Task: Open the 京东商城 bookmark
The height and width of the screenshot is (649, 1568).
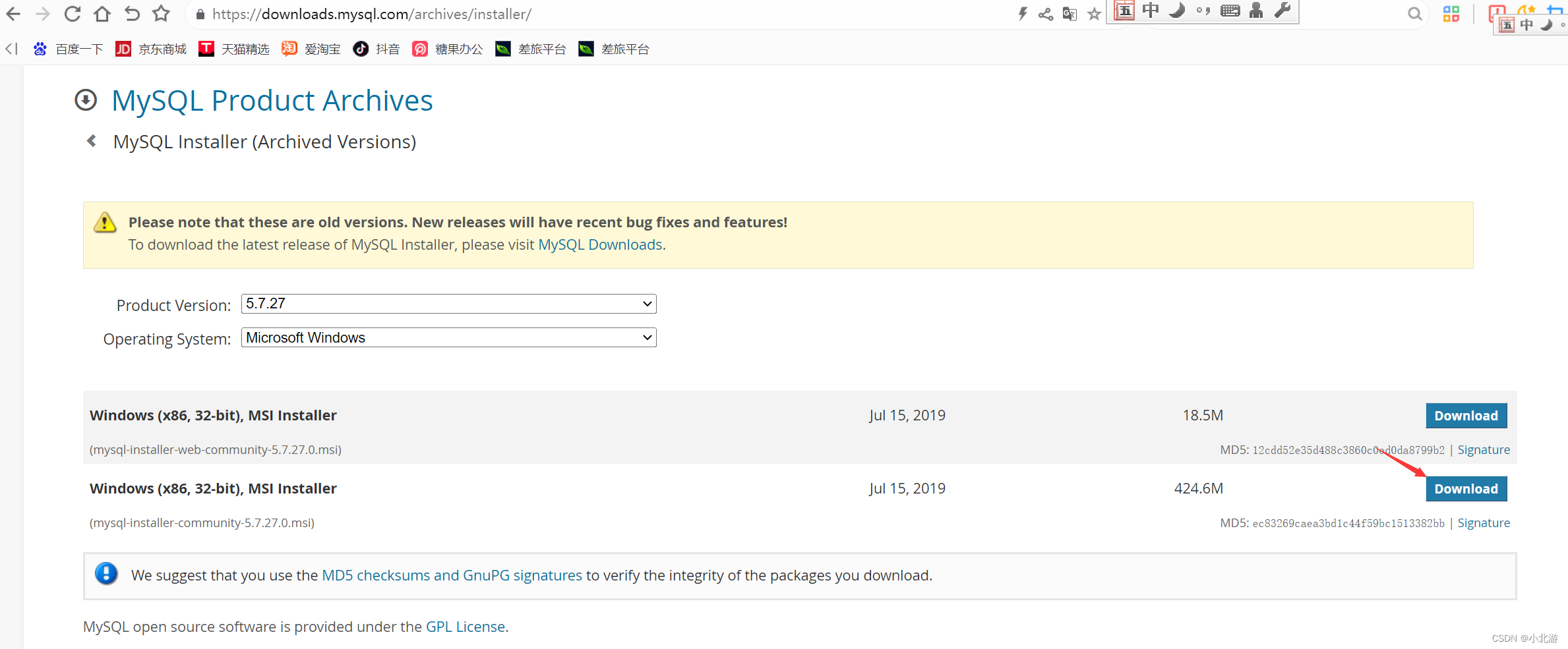Action: pos(151,49)
